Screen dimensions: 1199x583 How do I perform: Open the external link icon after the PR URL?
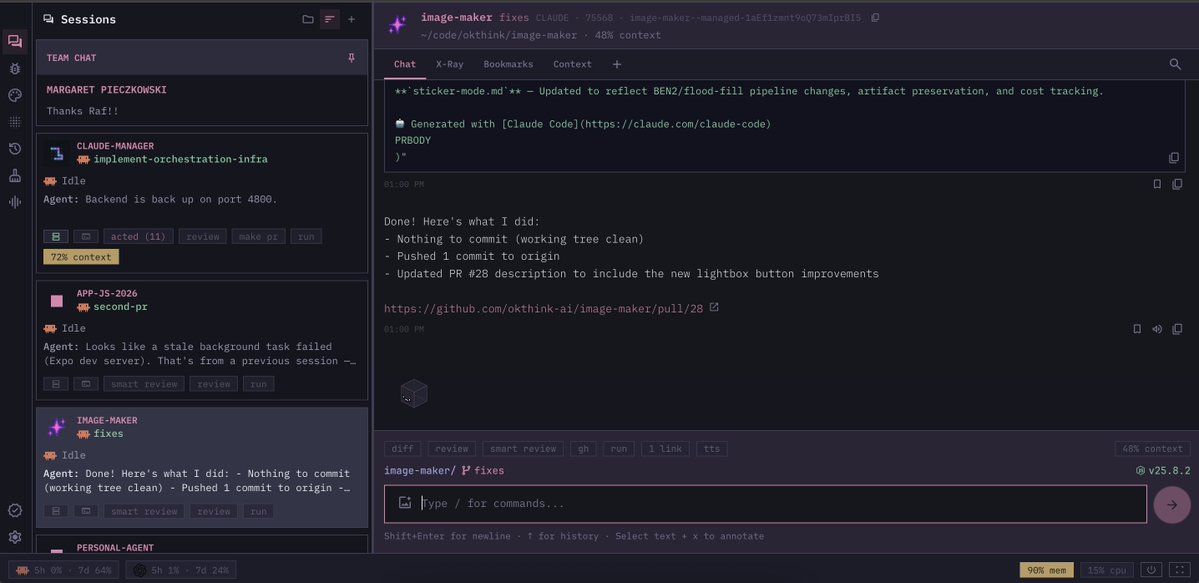(x=714, y=308)
